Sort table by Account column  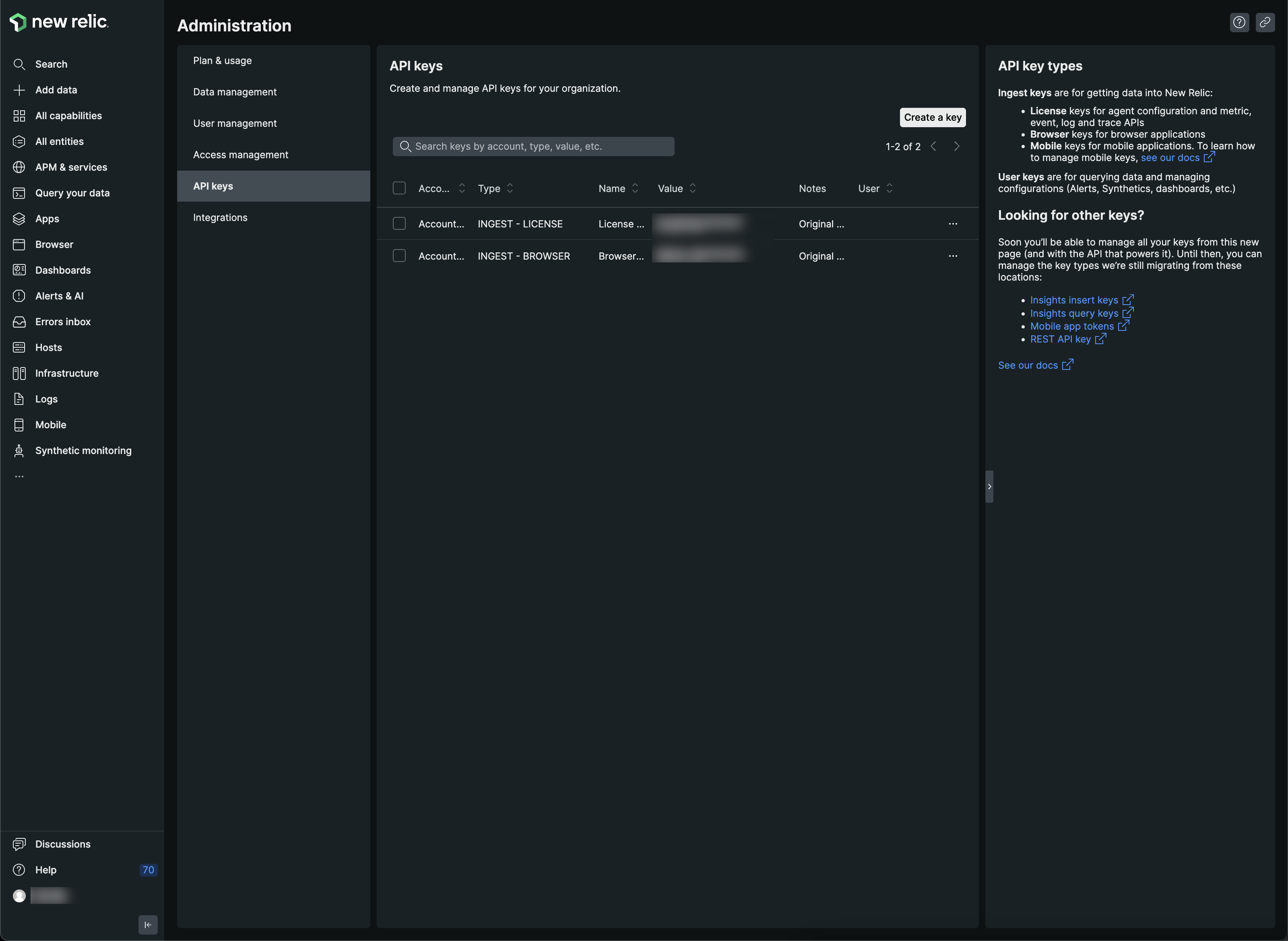click(x=442, y=188)
